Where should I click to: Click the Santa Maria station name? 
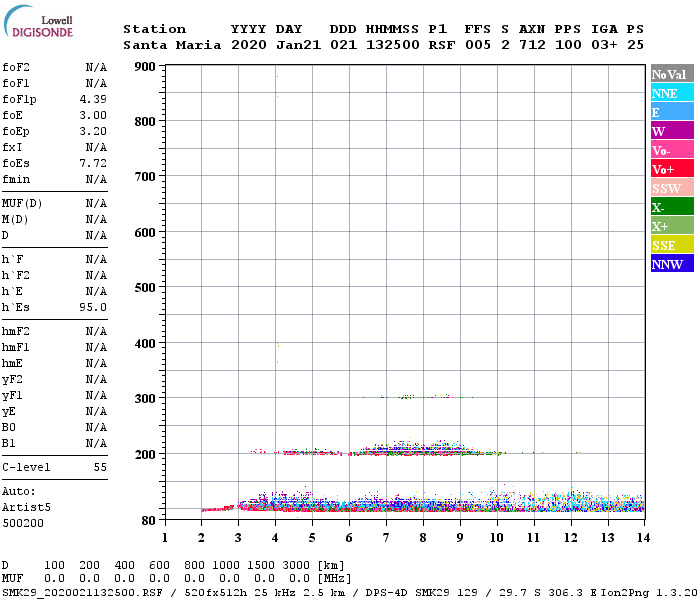pyautogui.click(x=172, y=45)
